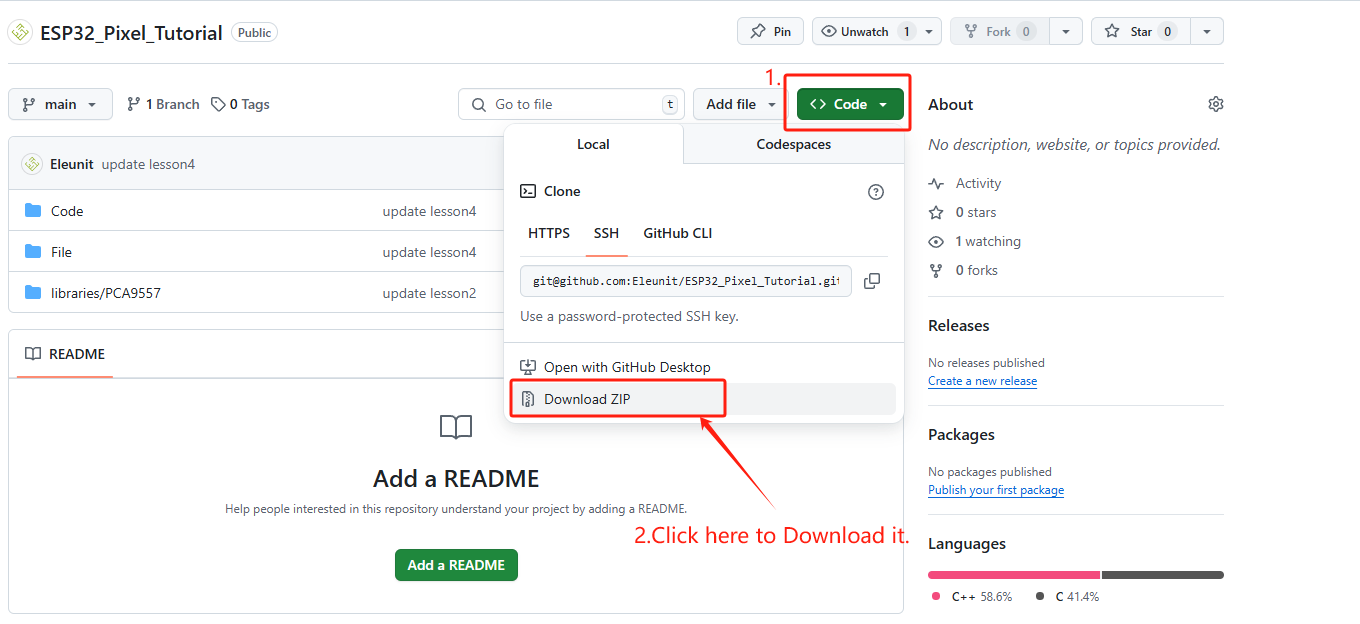Switch to the Codespaces tab
1360x624 pixels.
click(x=794, y=144)
